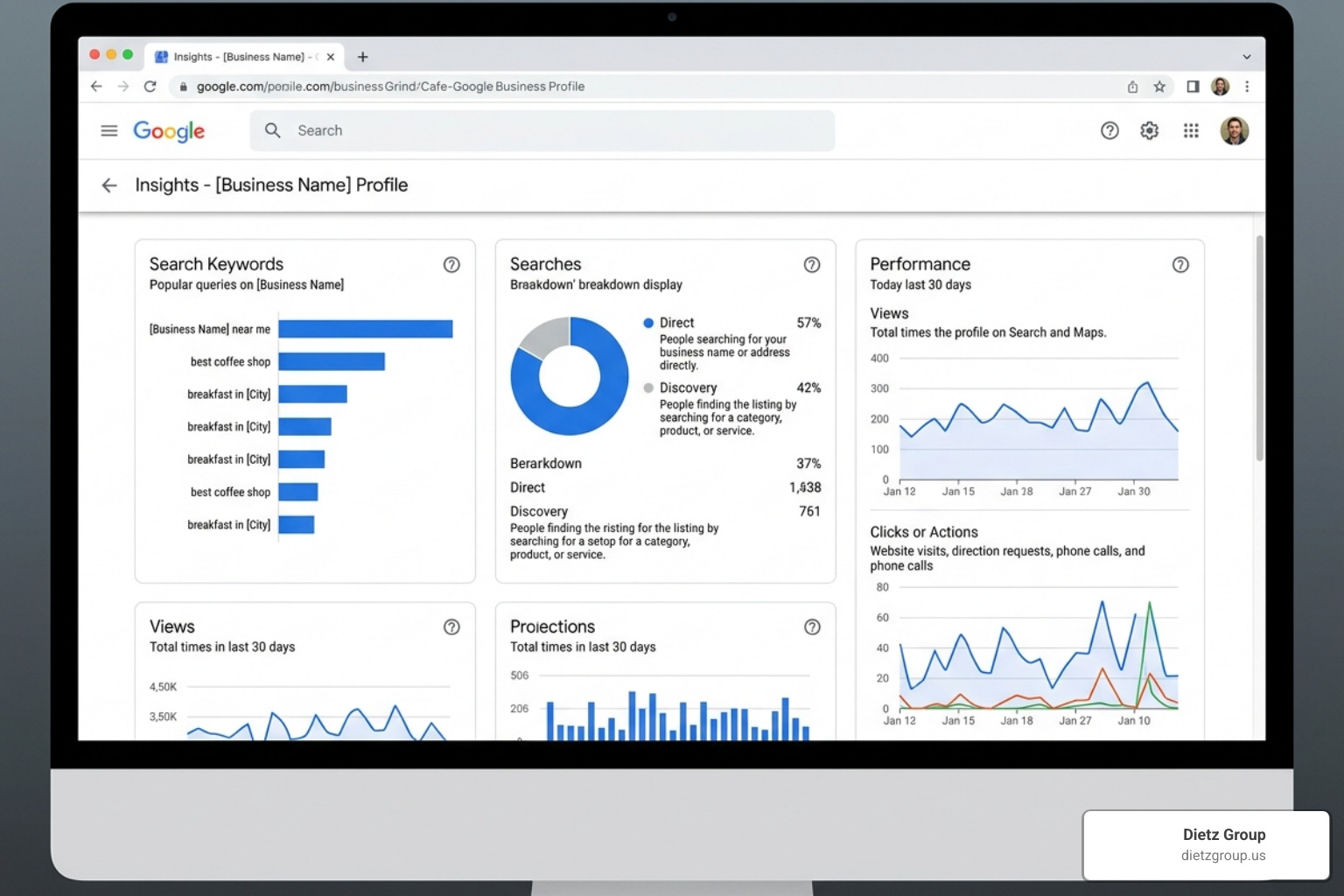Click the 'Search Keywords' heading
This screenshot has width=1344, height=896.
tap(216, 264)
